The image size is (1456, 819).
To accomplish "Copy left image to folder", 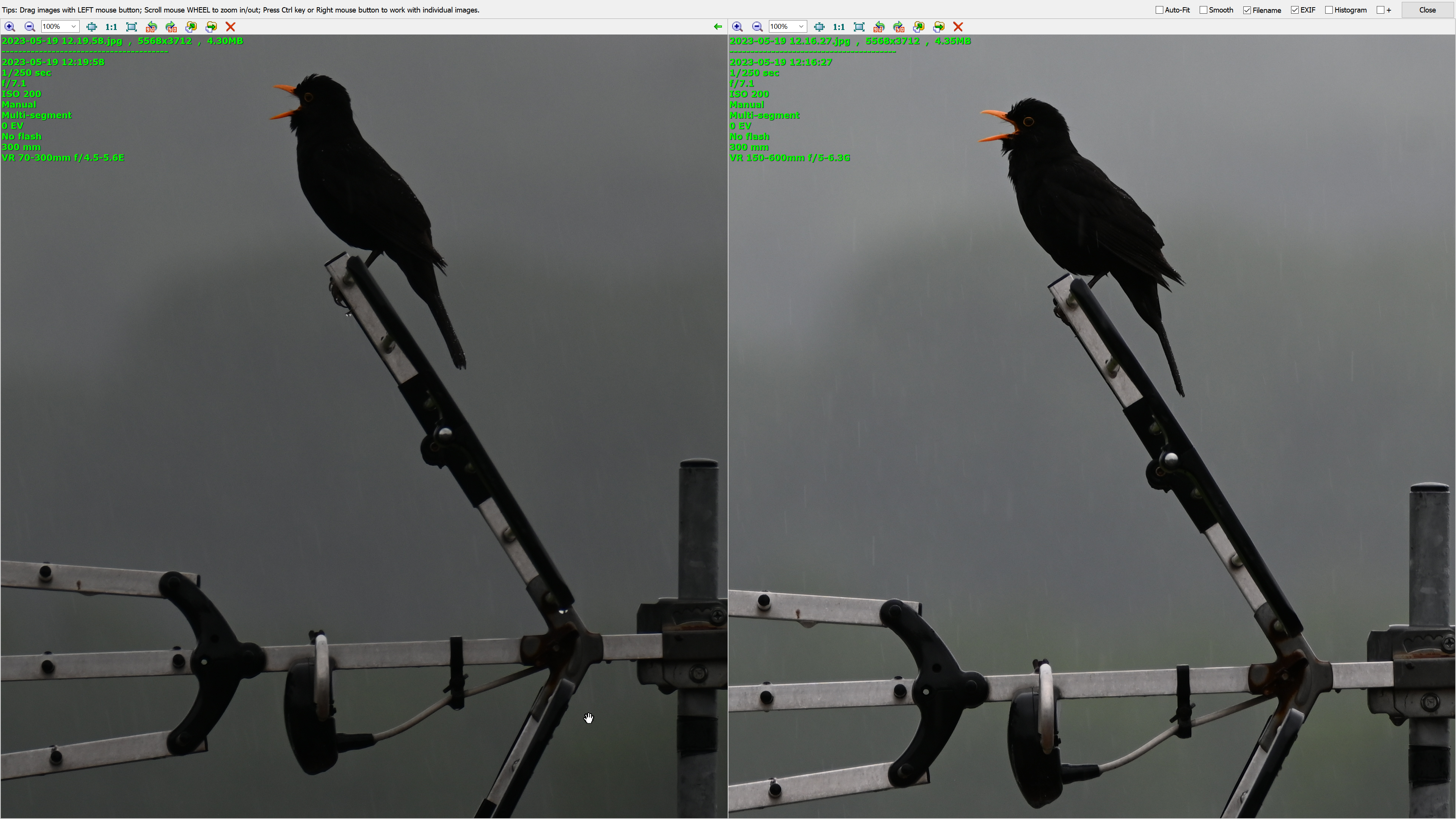I will pyautogui.click(x=191, y=27).
